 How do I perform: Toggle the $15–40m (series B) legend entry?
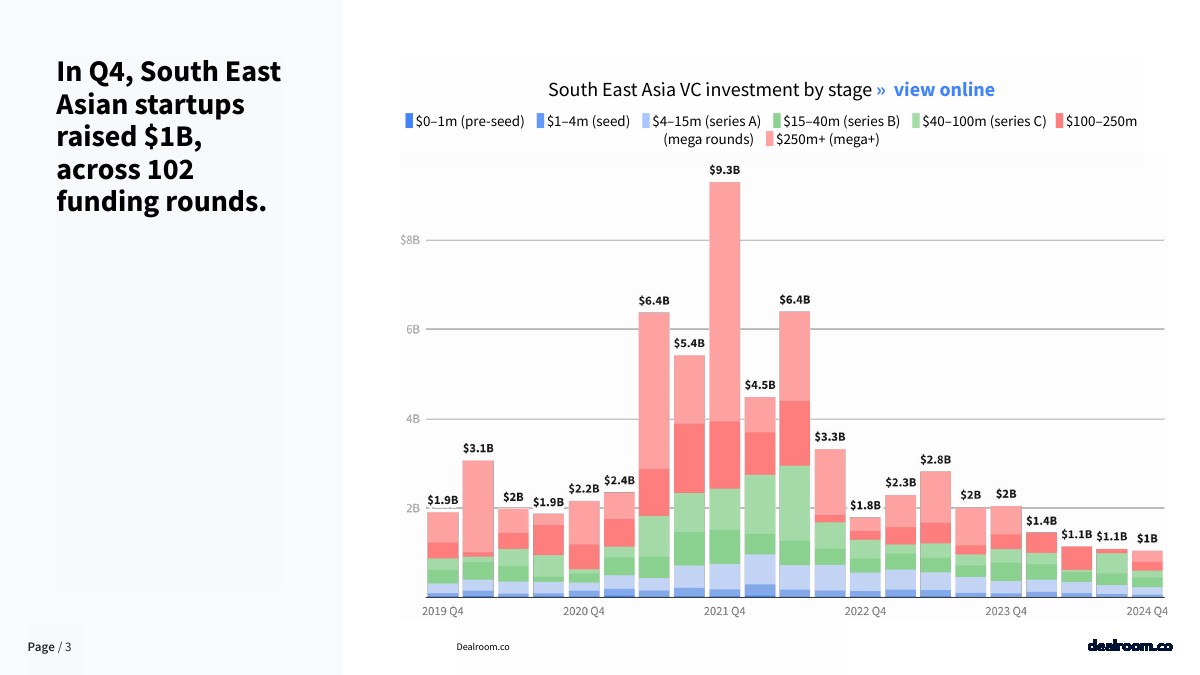point(837,121)
